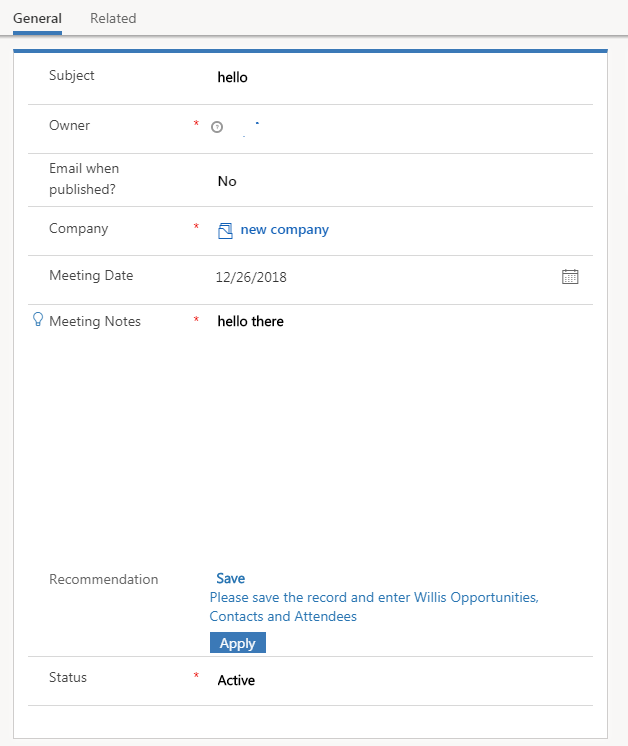The height and width of the screenshot is (746, 628).
Task: Click the owner record icon
Action: click(217, 127)
